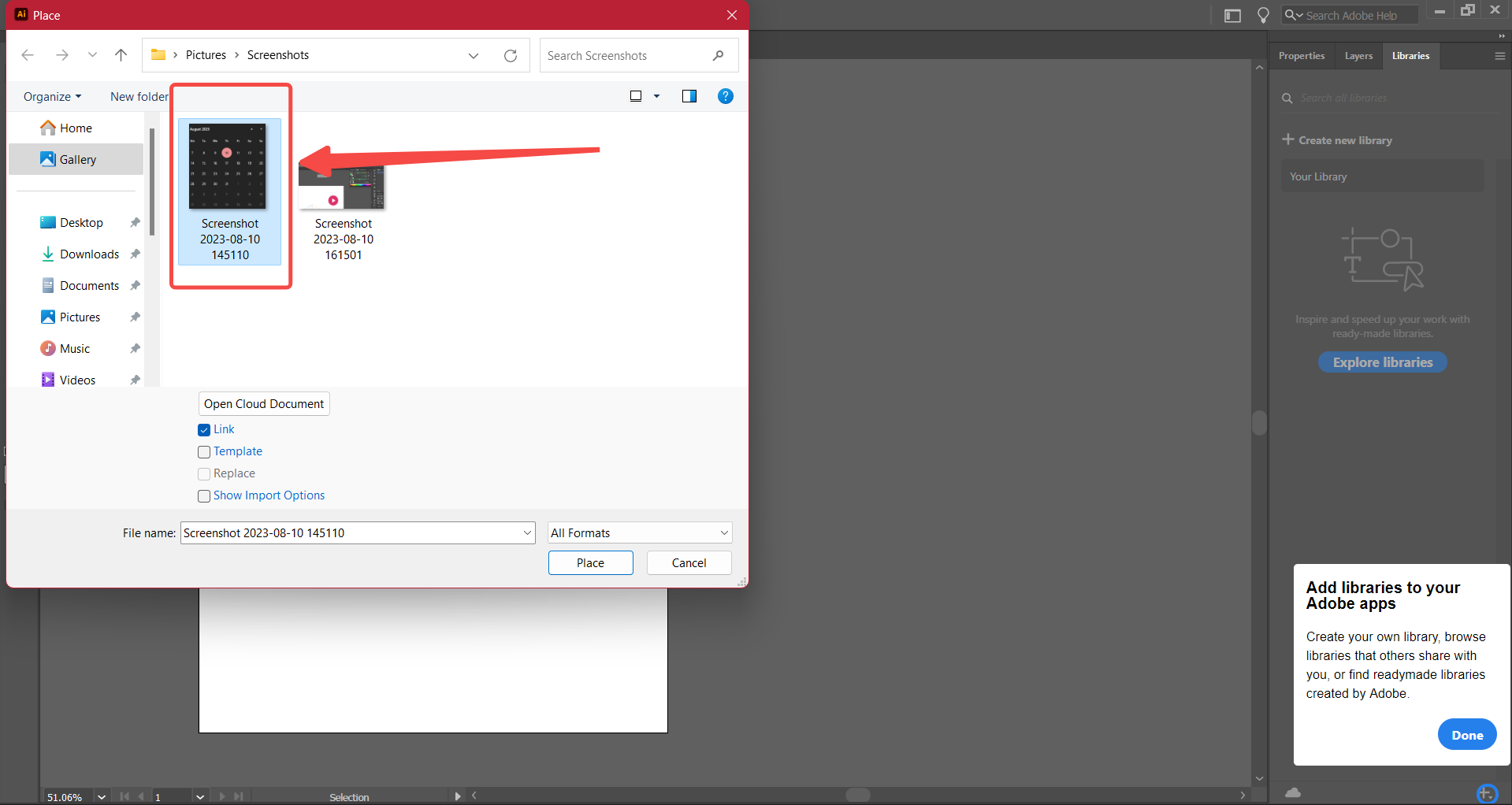This screenshot has height=805, width=1512.
Task: Switch to the Layers panel tab
Action: [x=1358, y=56]
